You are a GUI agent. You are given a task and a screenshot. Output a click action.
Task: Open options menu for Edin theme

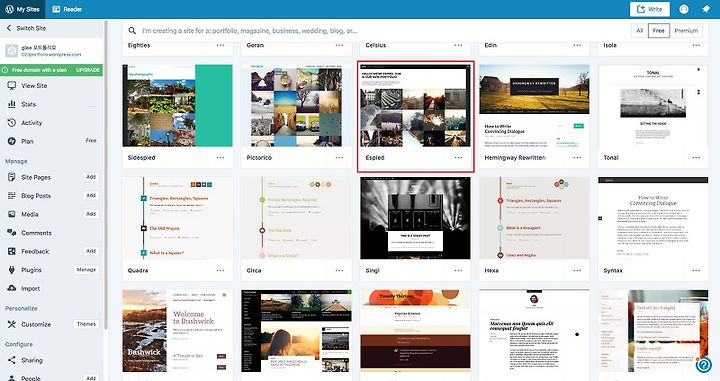point(577,45)
